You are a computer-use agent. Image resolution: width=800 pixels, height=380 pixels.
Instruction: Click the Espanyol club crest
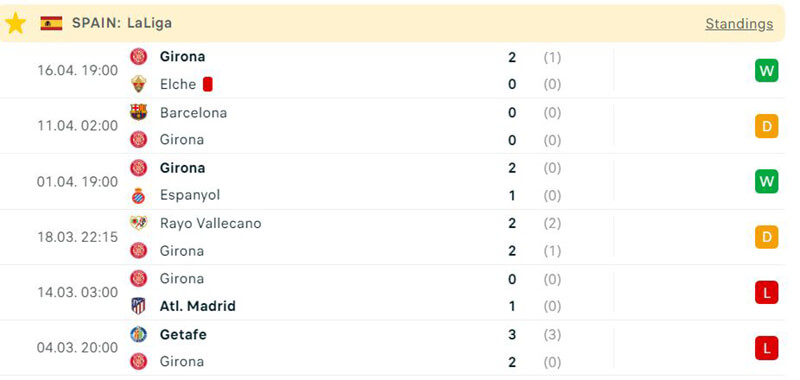(138, 195)
